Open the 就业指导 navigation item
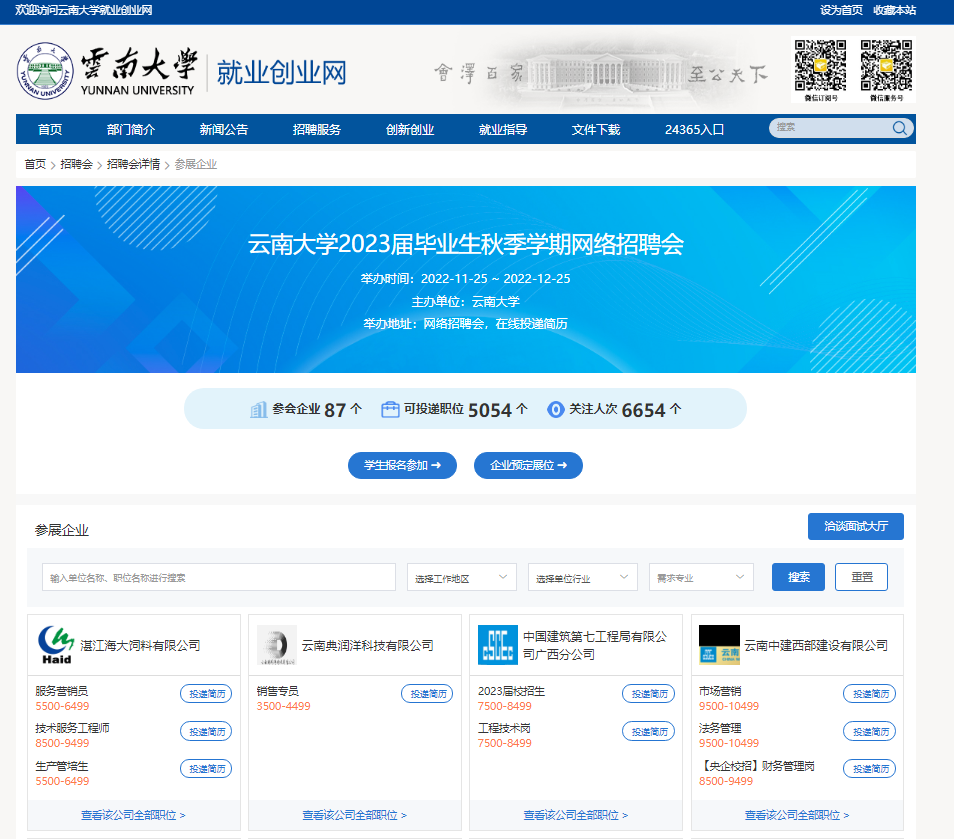 pos(503,129)
